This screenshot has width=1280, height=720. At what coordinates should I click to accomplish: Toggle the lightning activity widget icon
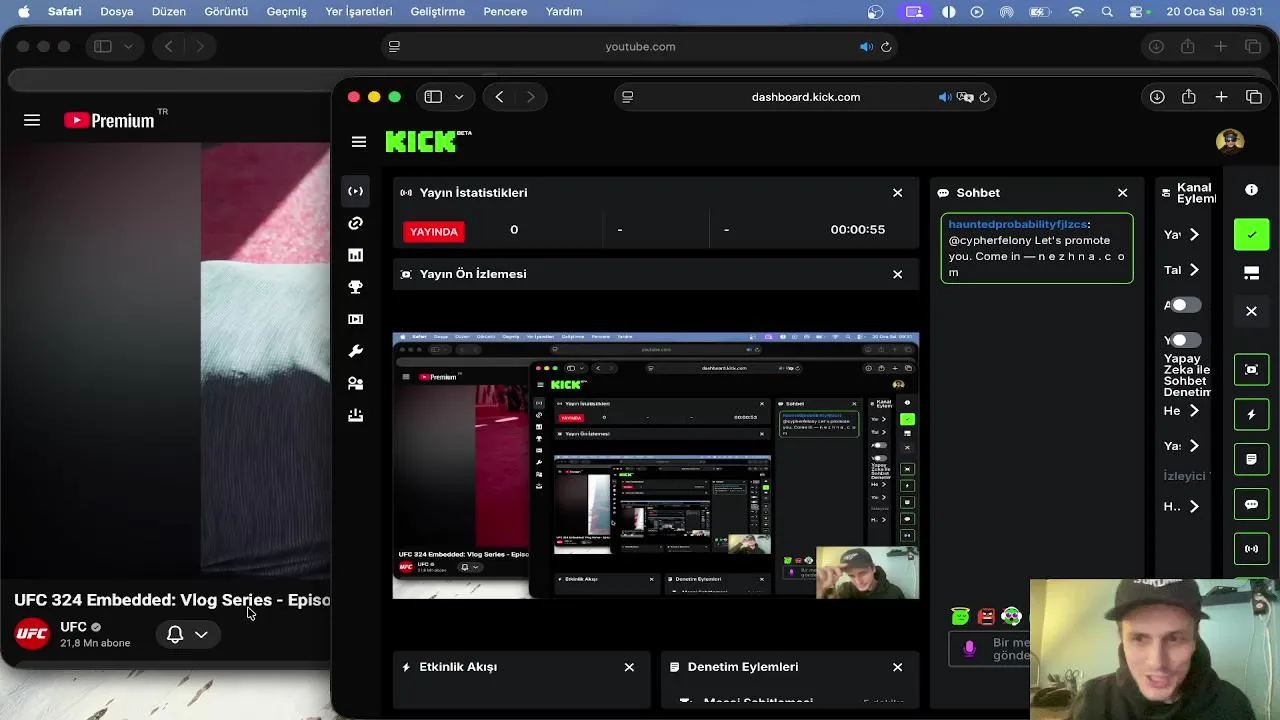pyautogui.click(x=1251, y=414)
